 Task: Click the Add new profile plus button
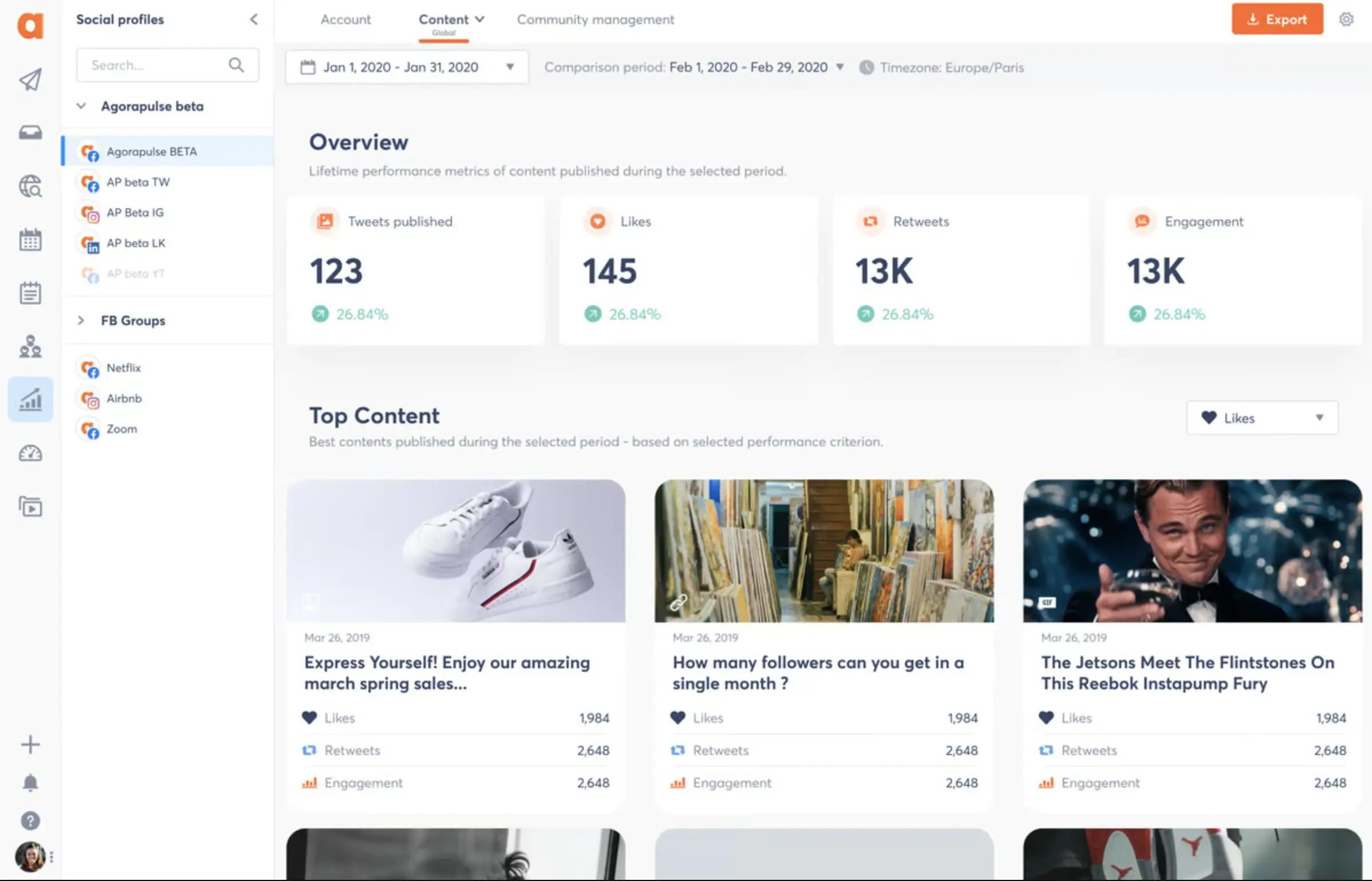tap(29, 744)
